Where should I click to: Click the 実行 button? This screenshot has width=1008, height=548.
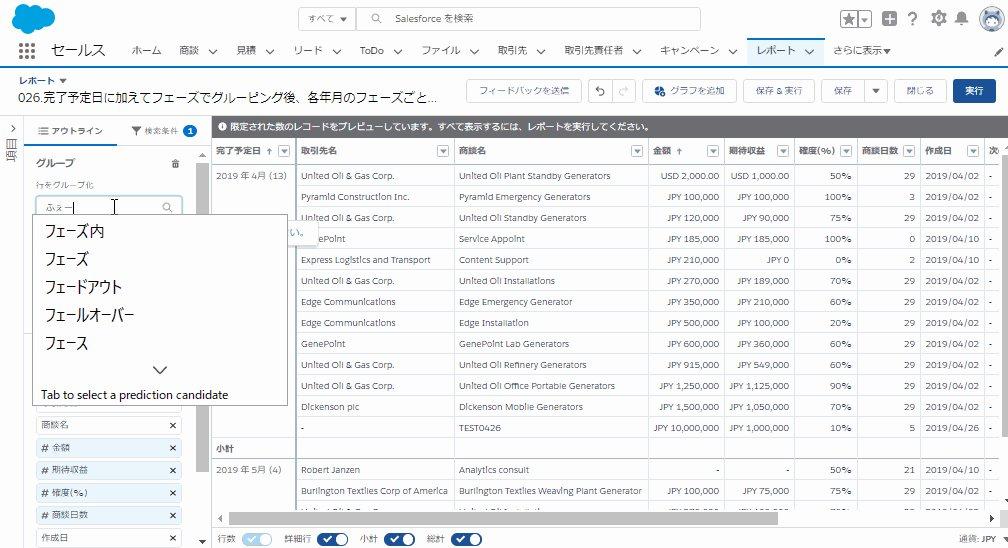tap(974, 91)
